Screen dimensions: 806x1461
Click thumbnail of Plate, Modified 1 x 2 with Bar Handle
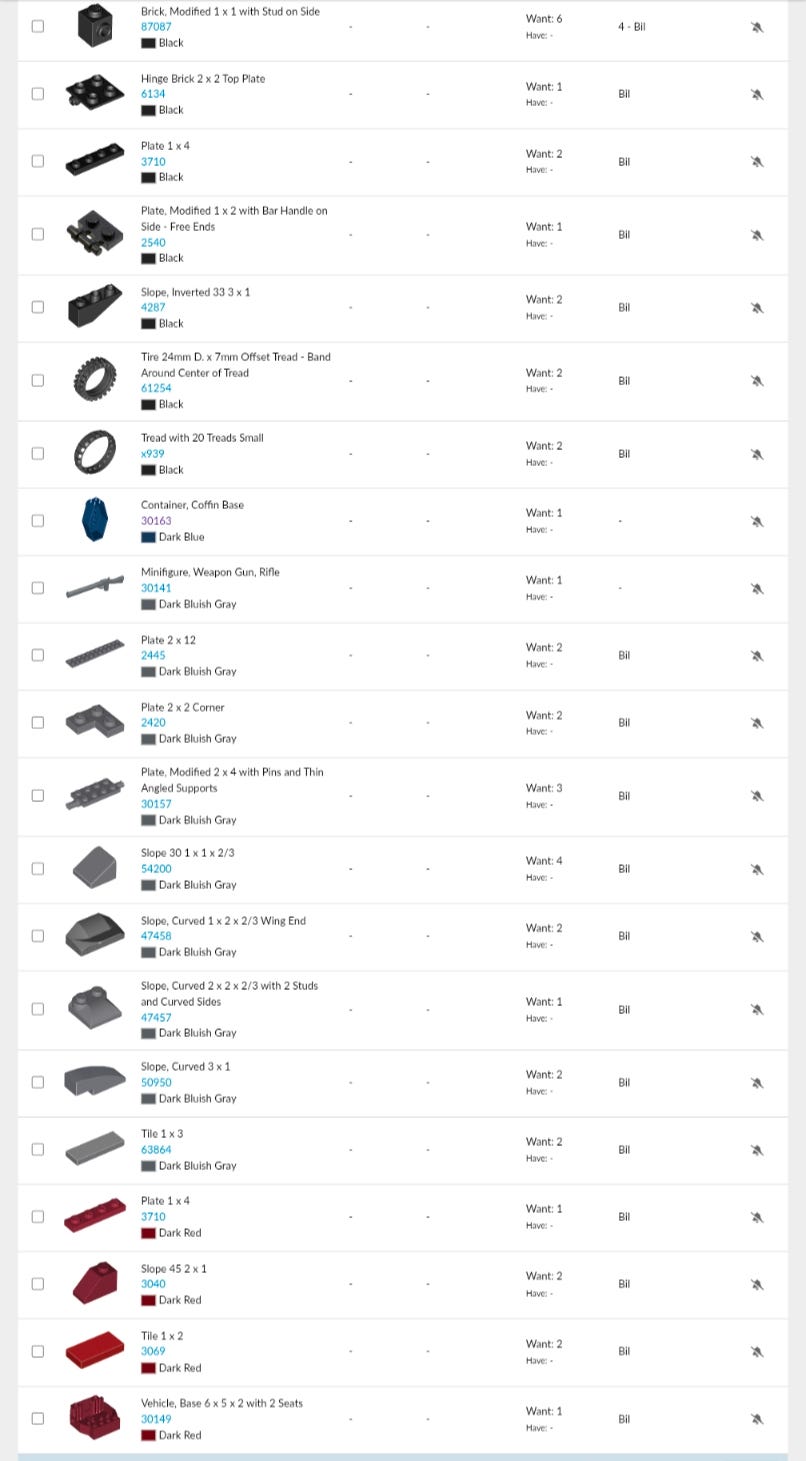tap(95, 234)
